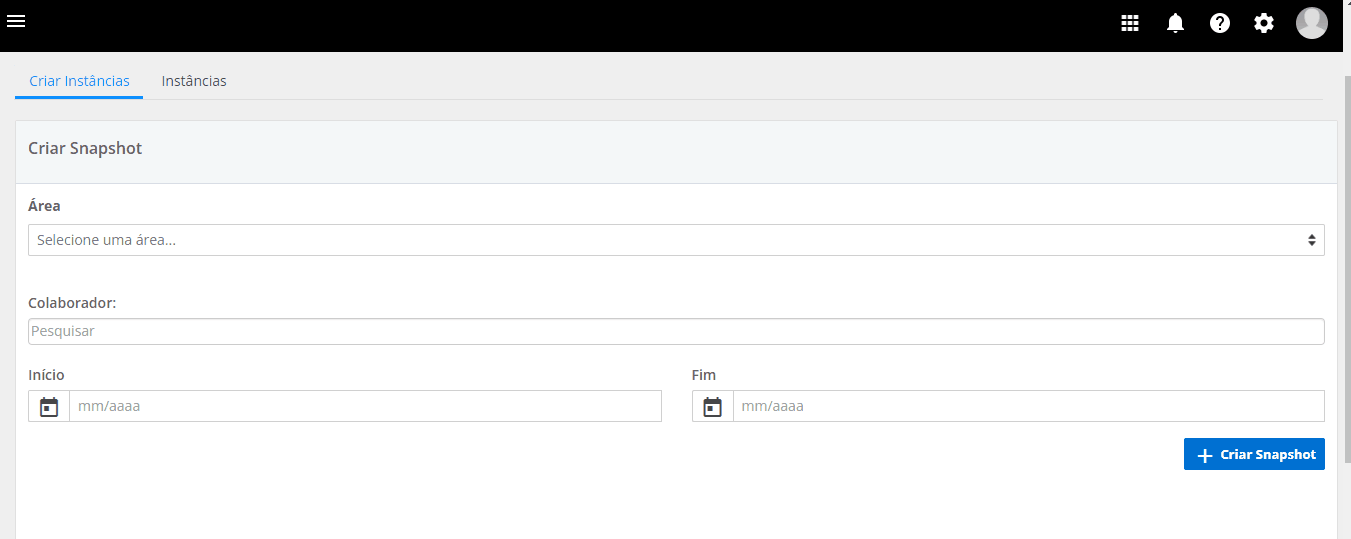This screenshot has height=539, width=1351.
Task: Focus the Colaborador 'Pesquisar' search field
Action: [x=676, y=331]
